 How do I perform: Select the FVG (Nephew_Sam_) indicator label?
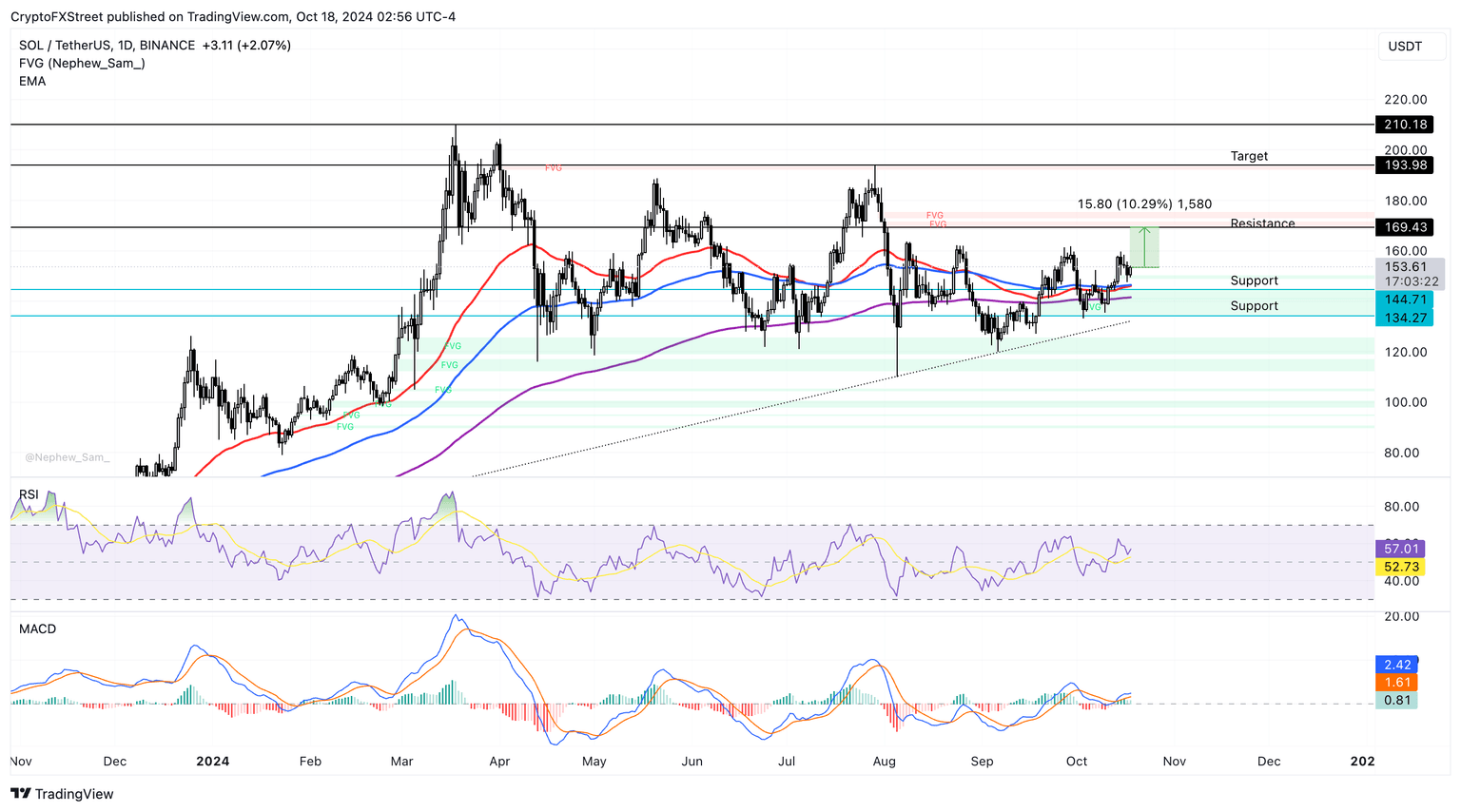click(81, 63)
